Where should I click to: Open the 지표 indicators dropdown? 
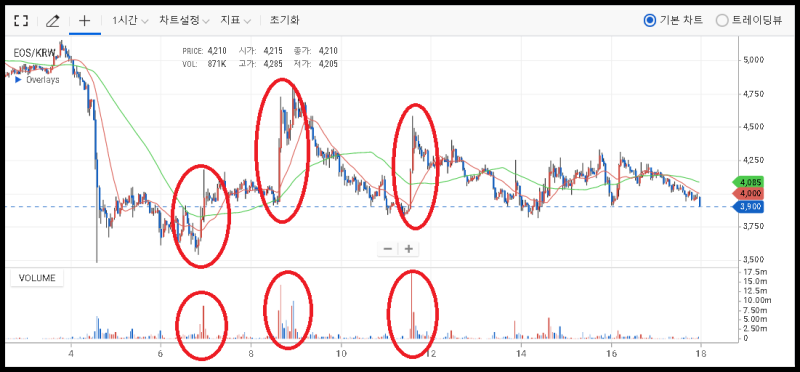coord(235,20)
